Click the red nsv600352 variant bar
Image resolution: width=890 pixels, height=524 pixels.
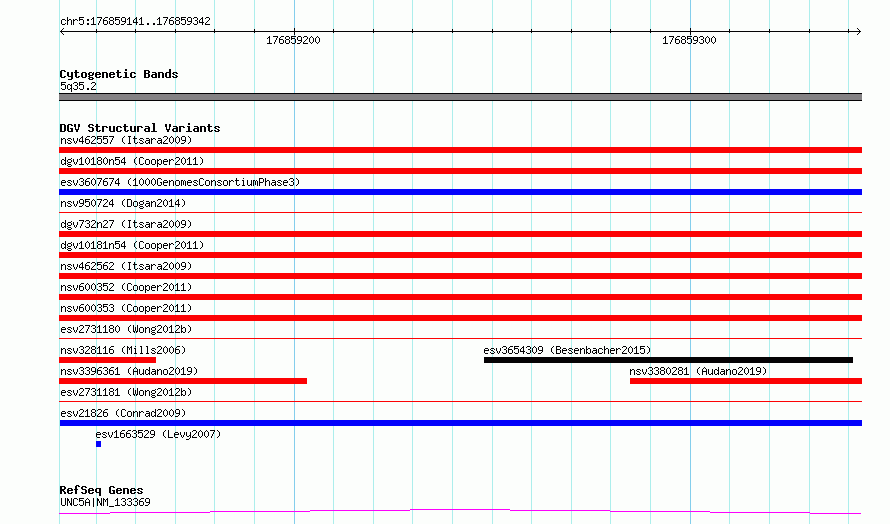pos(460,297)
